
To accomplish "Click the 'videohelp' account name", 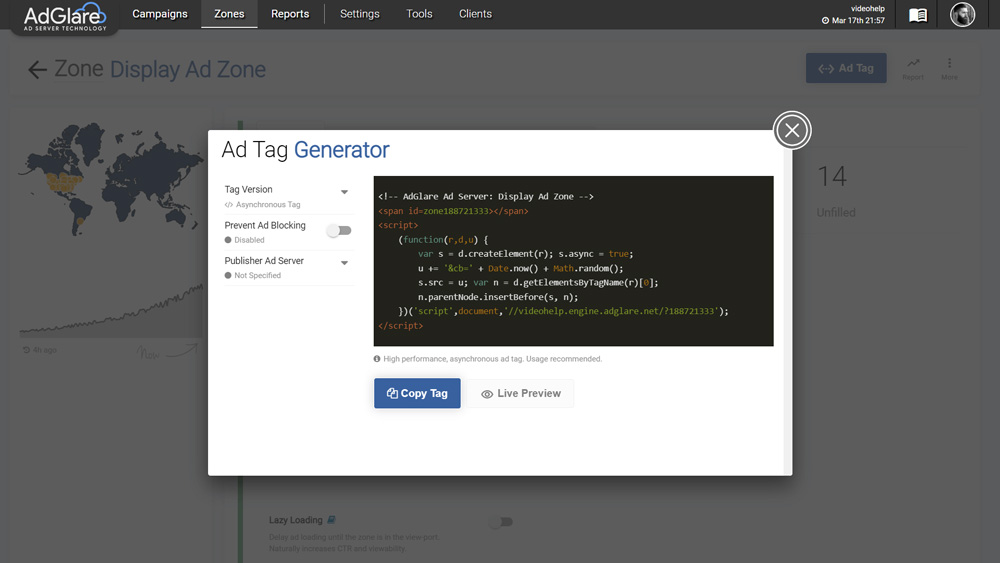I will 867,9.
